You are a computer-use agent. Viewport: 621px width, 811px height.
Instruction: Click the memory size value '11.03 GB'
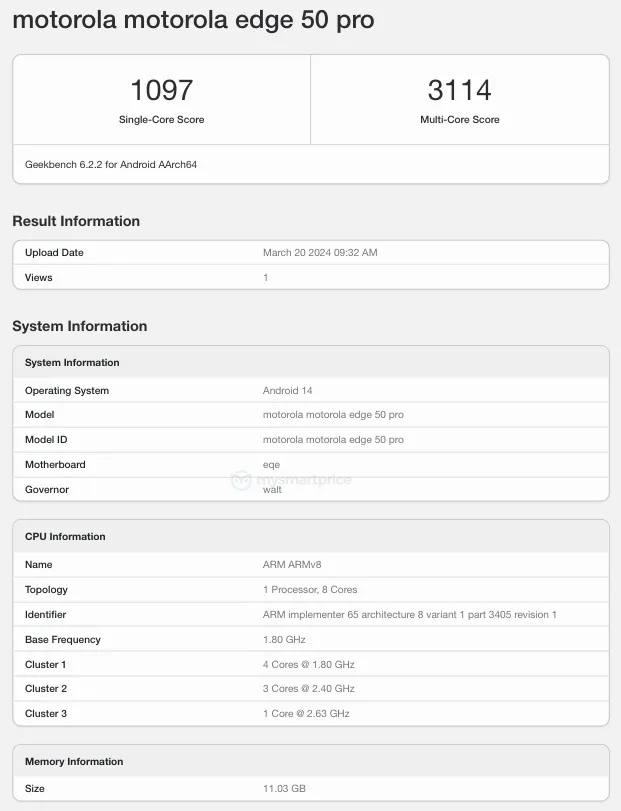click(284, 789)
